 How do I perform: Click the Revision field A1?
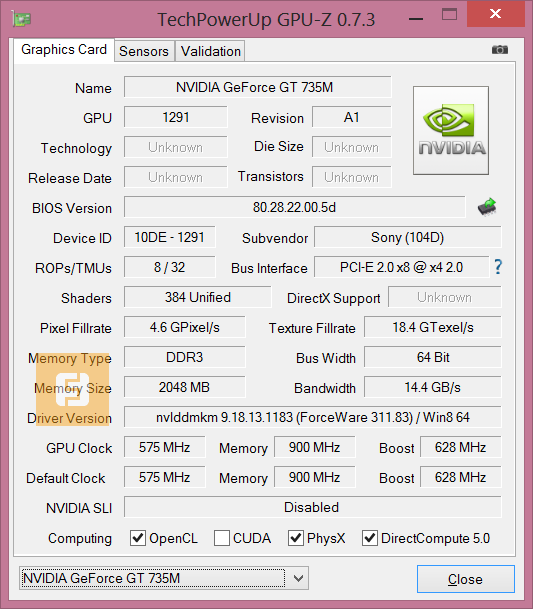[x=352, y=117]
